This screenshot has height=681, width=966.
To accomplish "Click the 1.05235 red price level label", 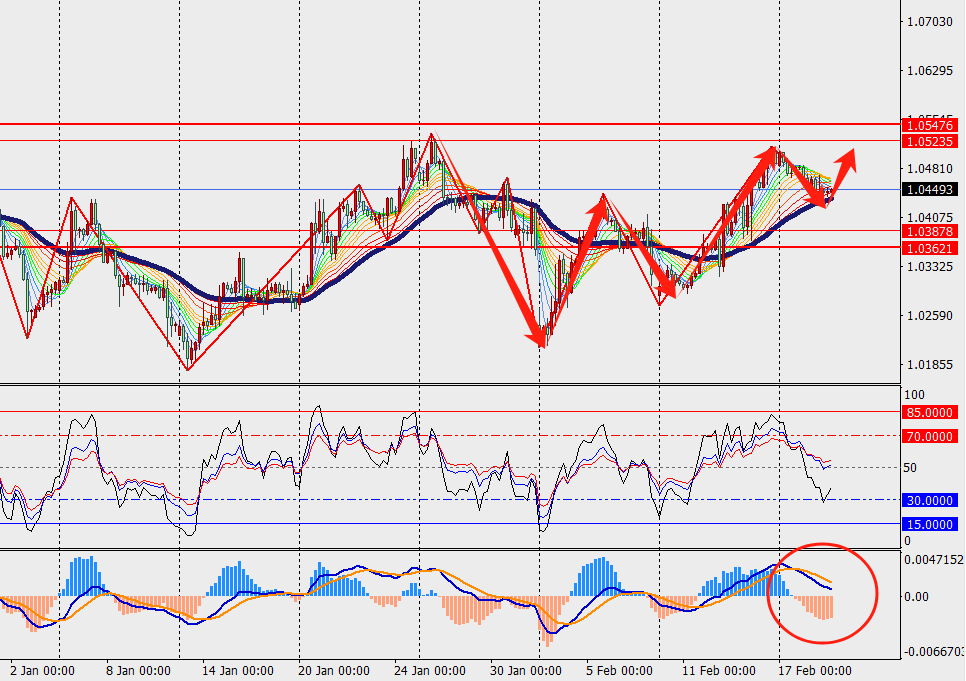I will tap(930, 142).
